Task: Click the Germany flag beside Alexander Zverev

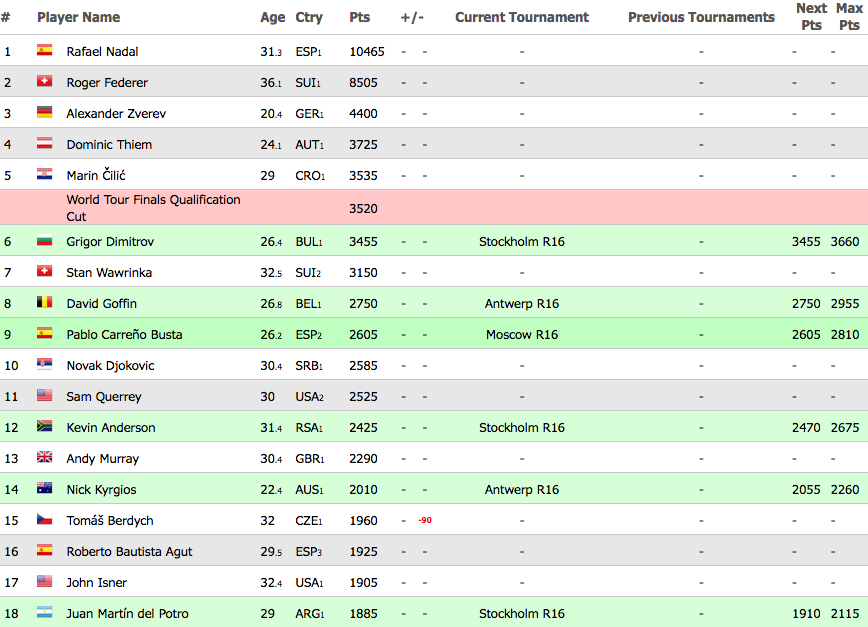Action: pyautogui.click(x=44, y=113)
